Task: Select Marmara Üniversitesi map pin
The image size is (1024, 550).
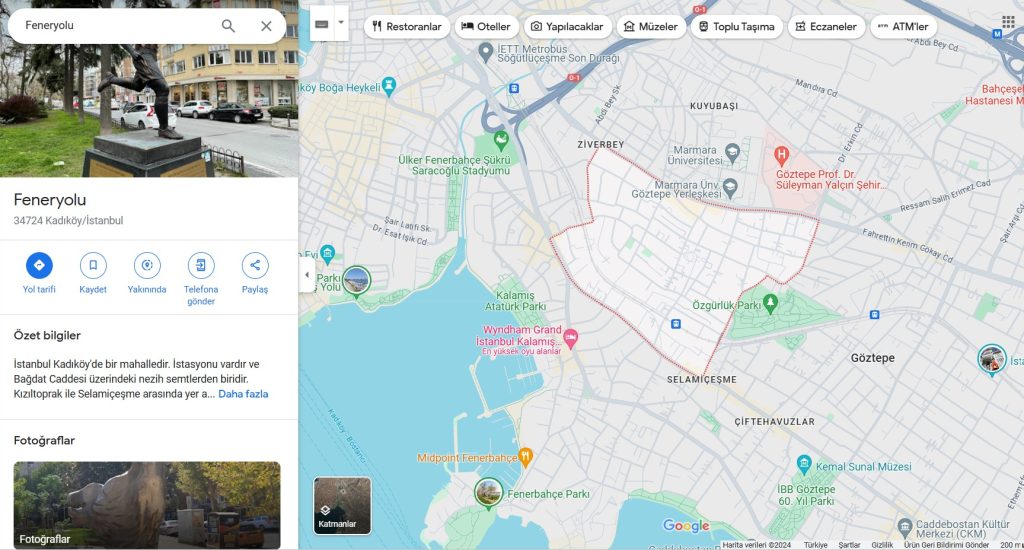Action: [x=732, y=153]
